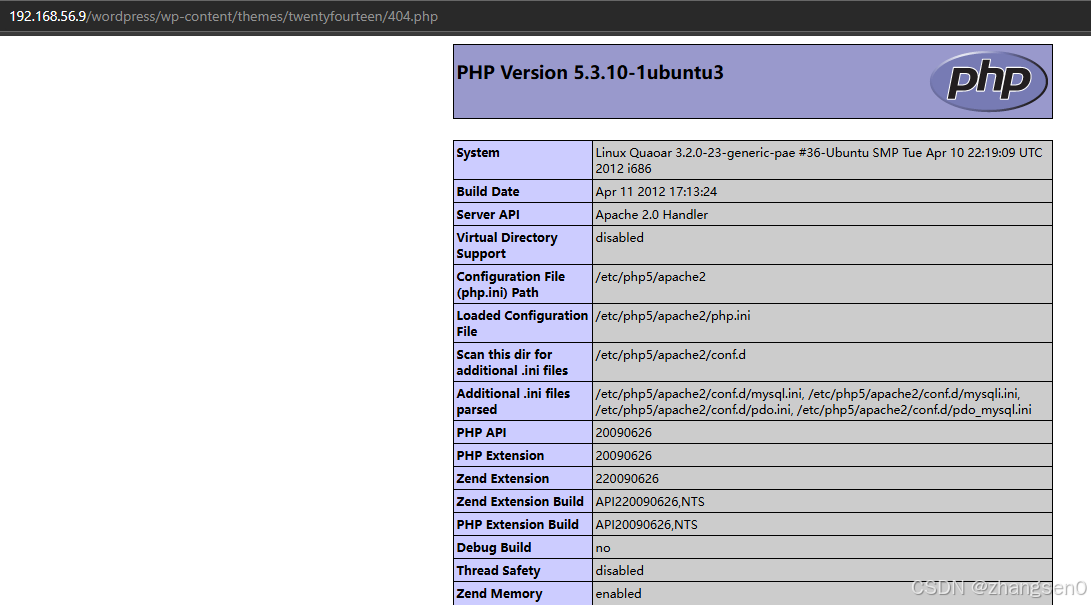Click the browser address bar URL
Viewport: 1091px width, 605px height.
coord(223,16)
